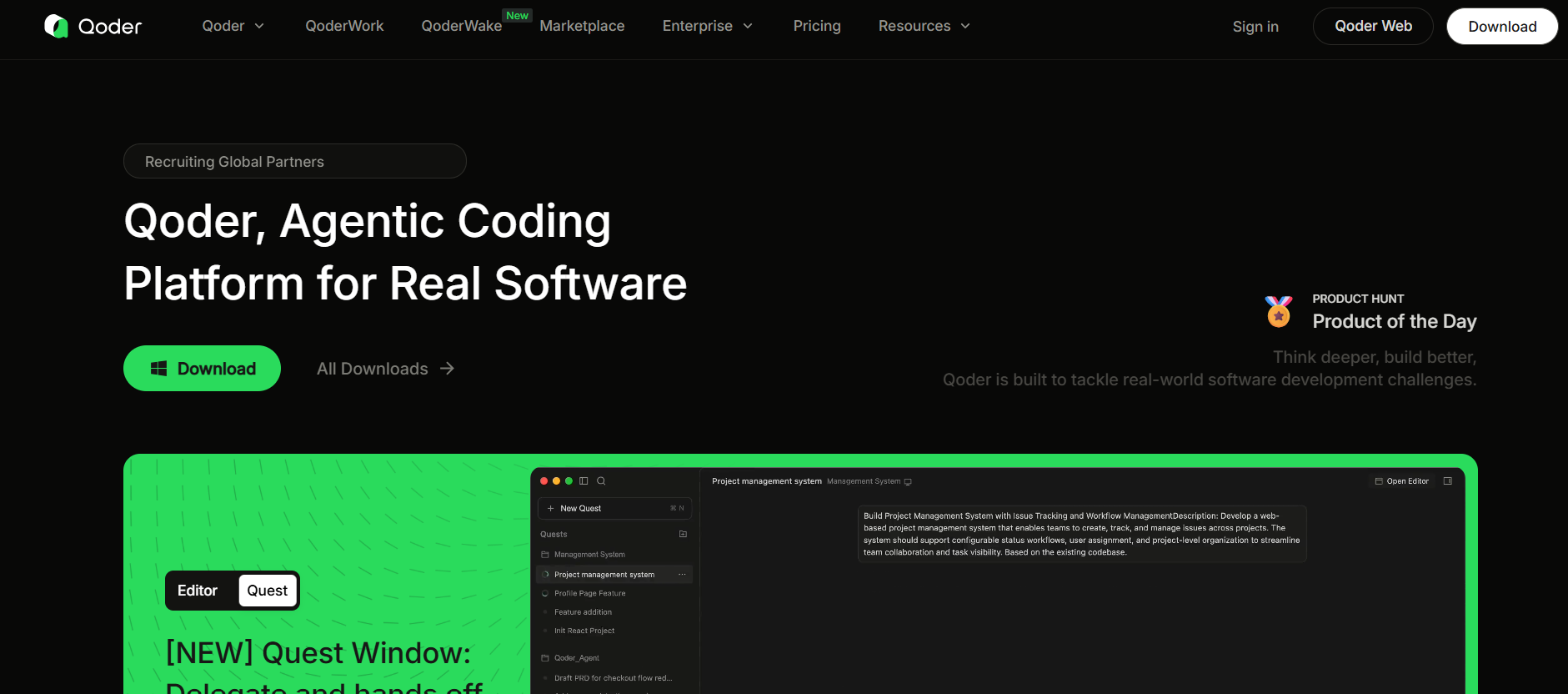The image size is (1568, 694).
Task: Click the window icon on Open Editor
Action: (1379, 481)
